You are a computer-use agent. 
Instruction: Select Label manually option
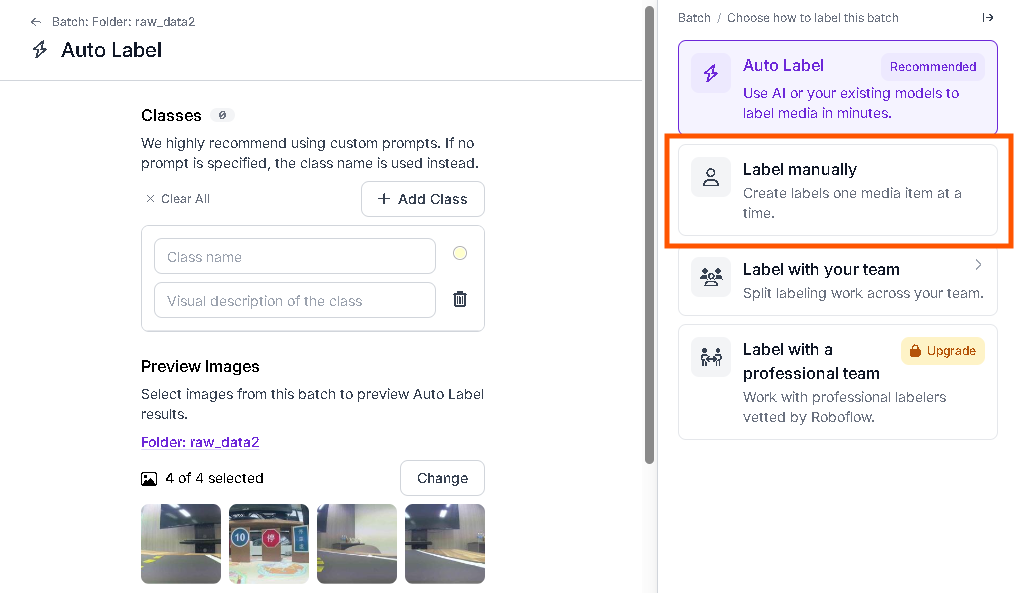(x=838, y=190)
